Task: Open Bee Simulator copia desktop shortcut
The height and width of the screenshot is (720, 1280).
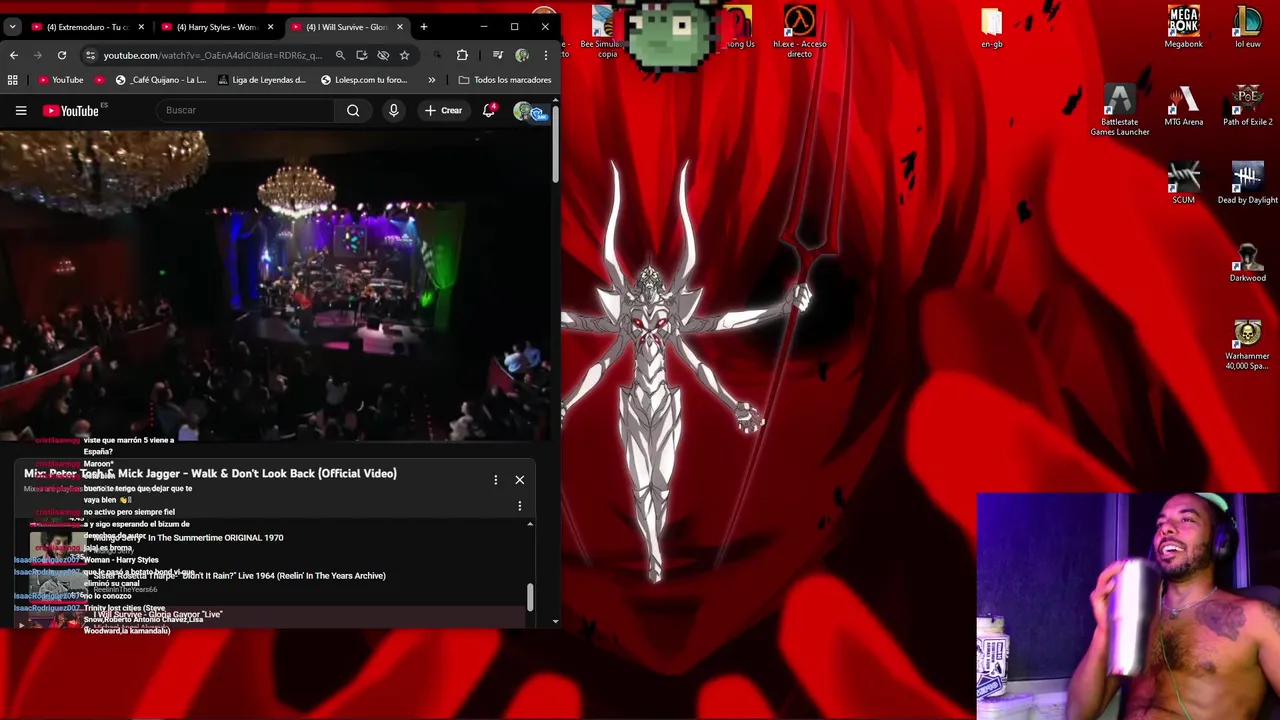Action: [x=606, y=31]
